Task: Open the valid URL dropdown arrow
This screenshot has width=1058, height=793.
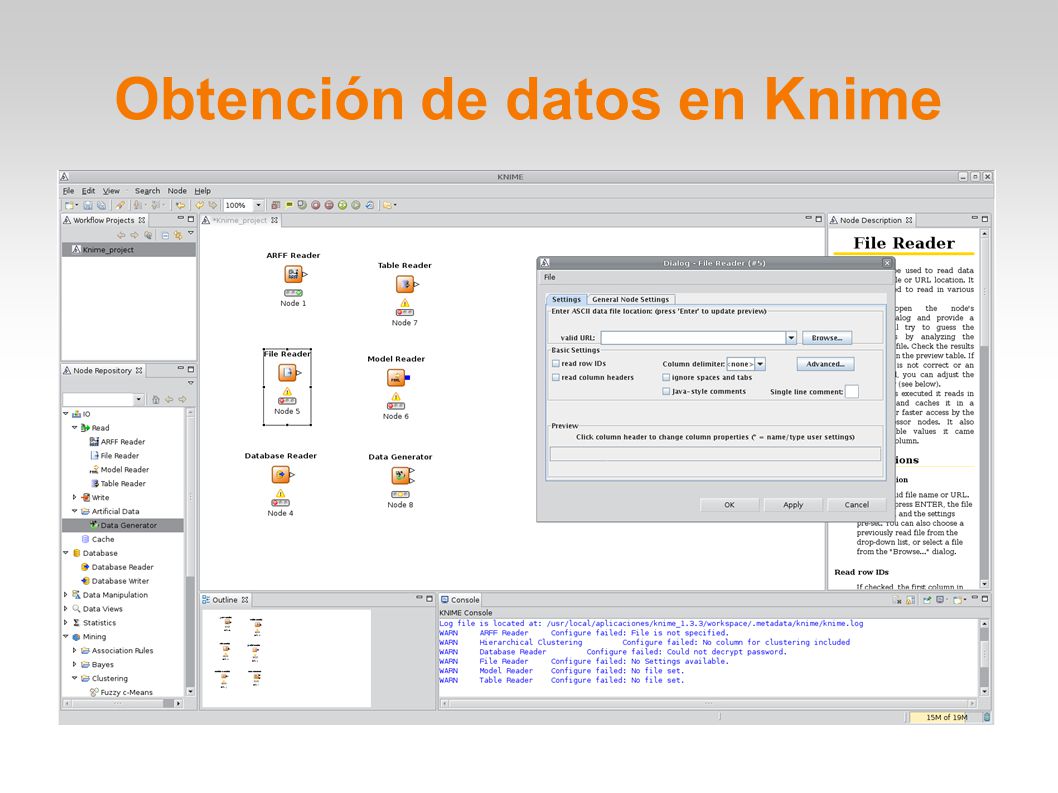Action: [x=791, y=338]
